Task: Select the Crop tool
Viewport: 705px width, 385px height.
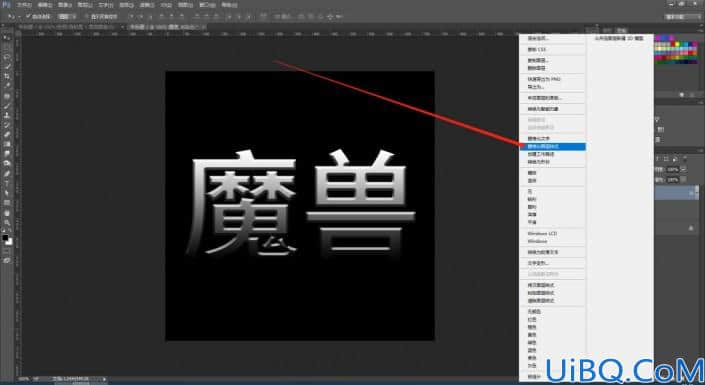Action: pyautogui.click(x=7, y=76)
